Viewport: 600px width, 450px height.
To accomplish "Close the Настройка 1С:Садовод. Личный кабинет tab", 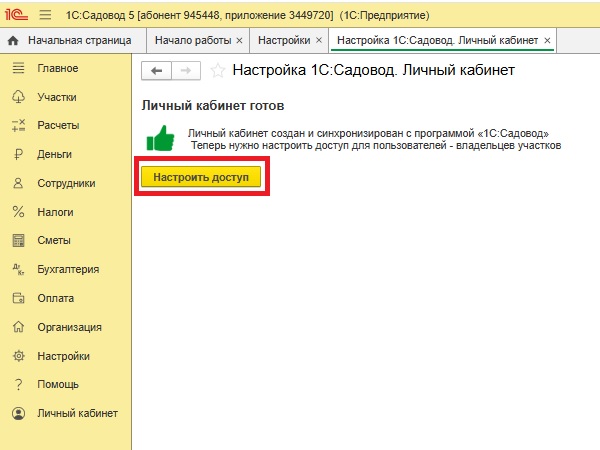I will [547, 41].
